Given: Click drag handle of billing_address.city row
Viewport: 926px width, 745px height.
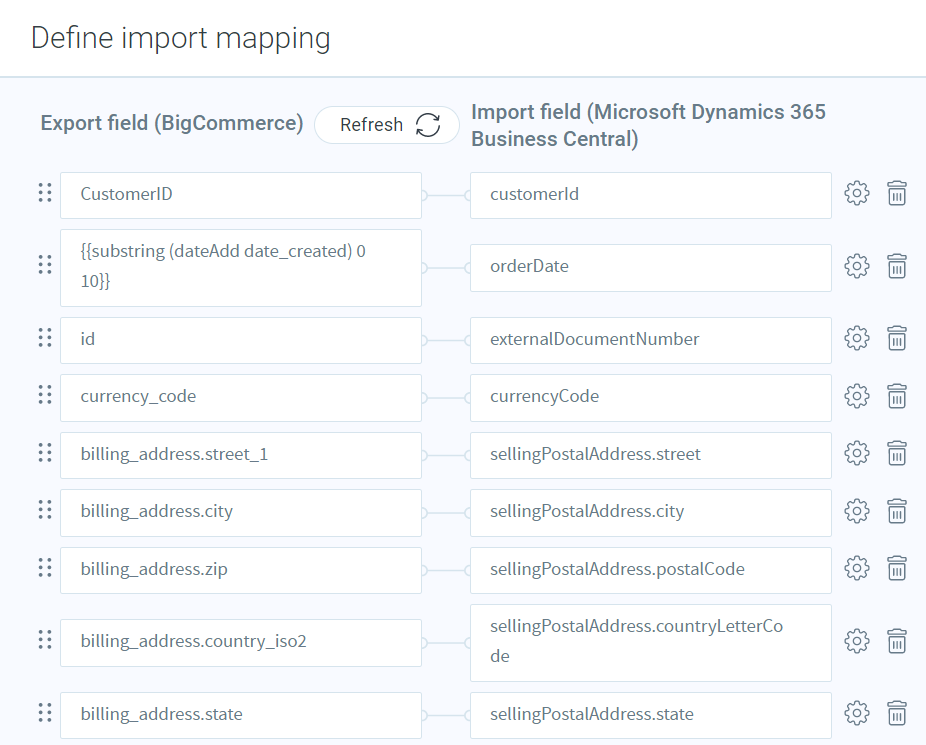Looking at the screenshot, I should [45, 509].
